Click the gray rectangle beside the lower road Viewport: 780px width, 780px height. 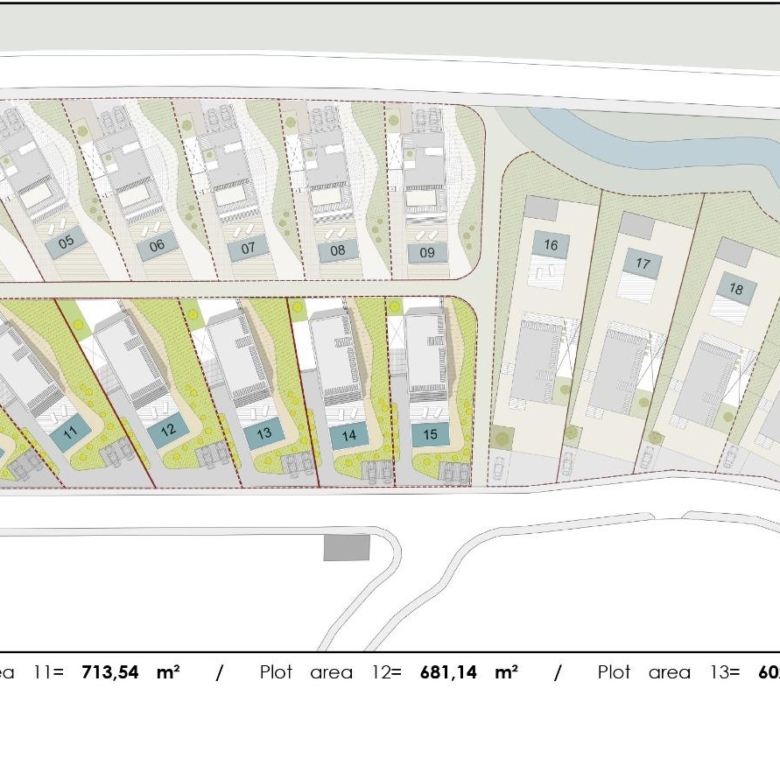347,548
